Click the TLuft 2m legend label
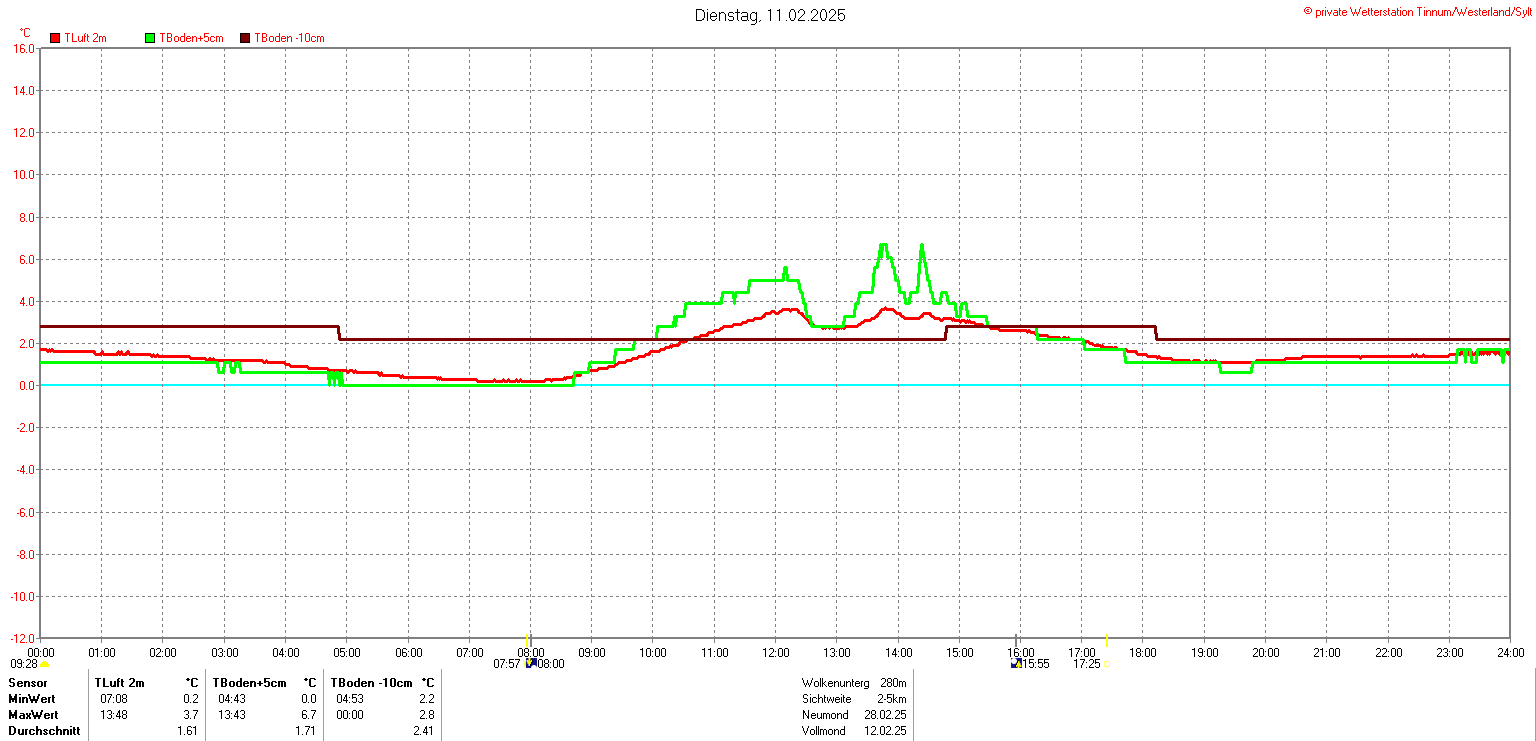 pyautogui.click(x=85, y=38)
